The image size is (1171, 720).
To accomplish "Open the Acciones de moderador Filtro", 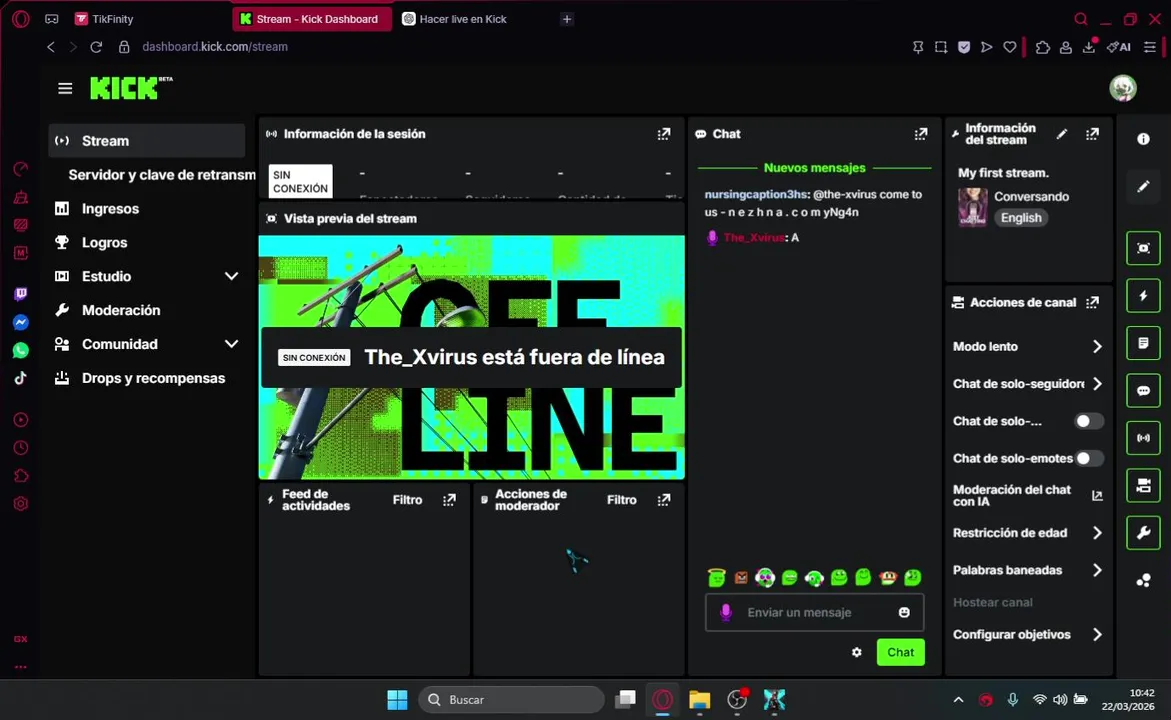I will [x=621, y=500].
